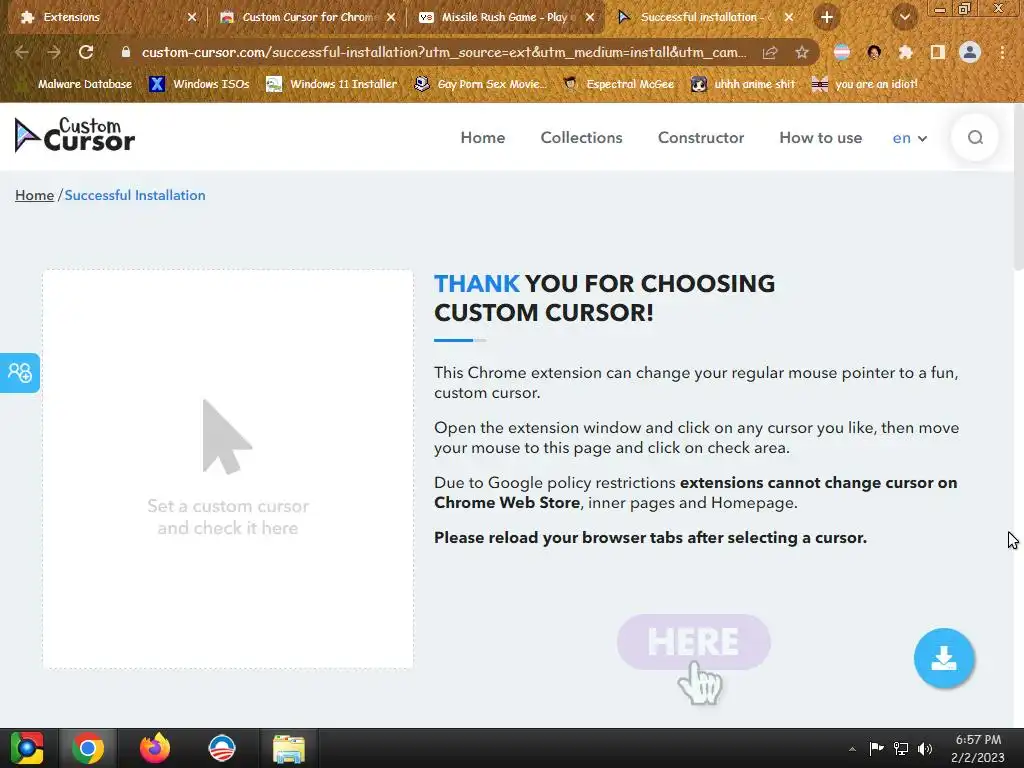
Task: Click the Custom Cursor logo
Action: pos(74,136)
